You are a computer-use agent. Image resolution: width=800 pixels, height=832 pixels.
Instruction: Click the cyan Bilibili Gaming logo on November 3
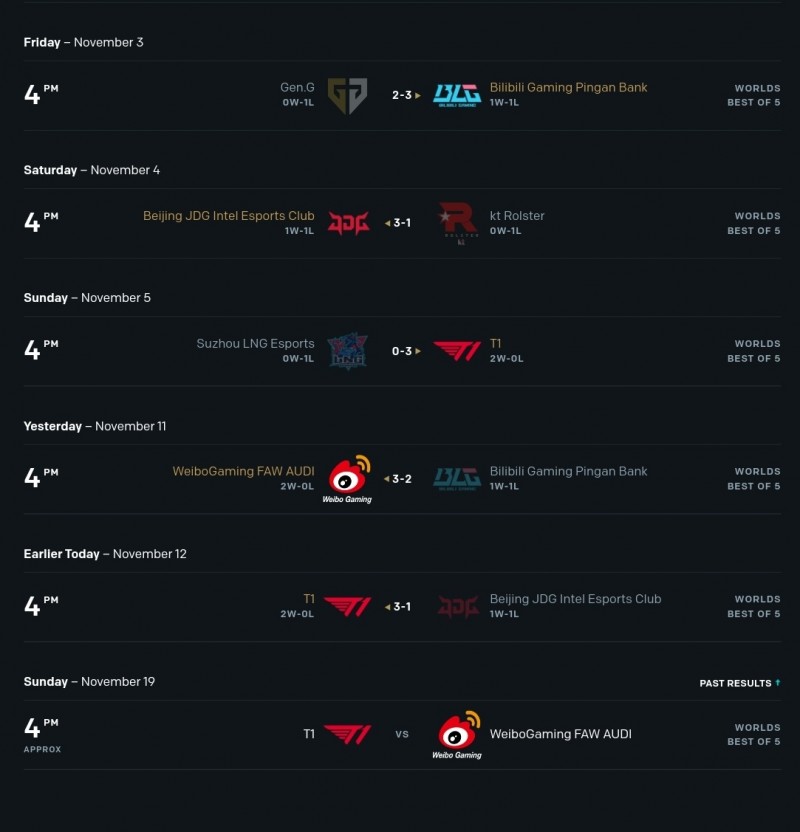tap(457, 95)
